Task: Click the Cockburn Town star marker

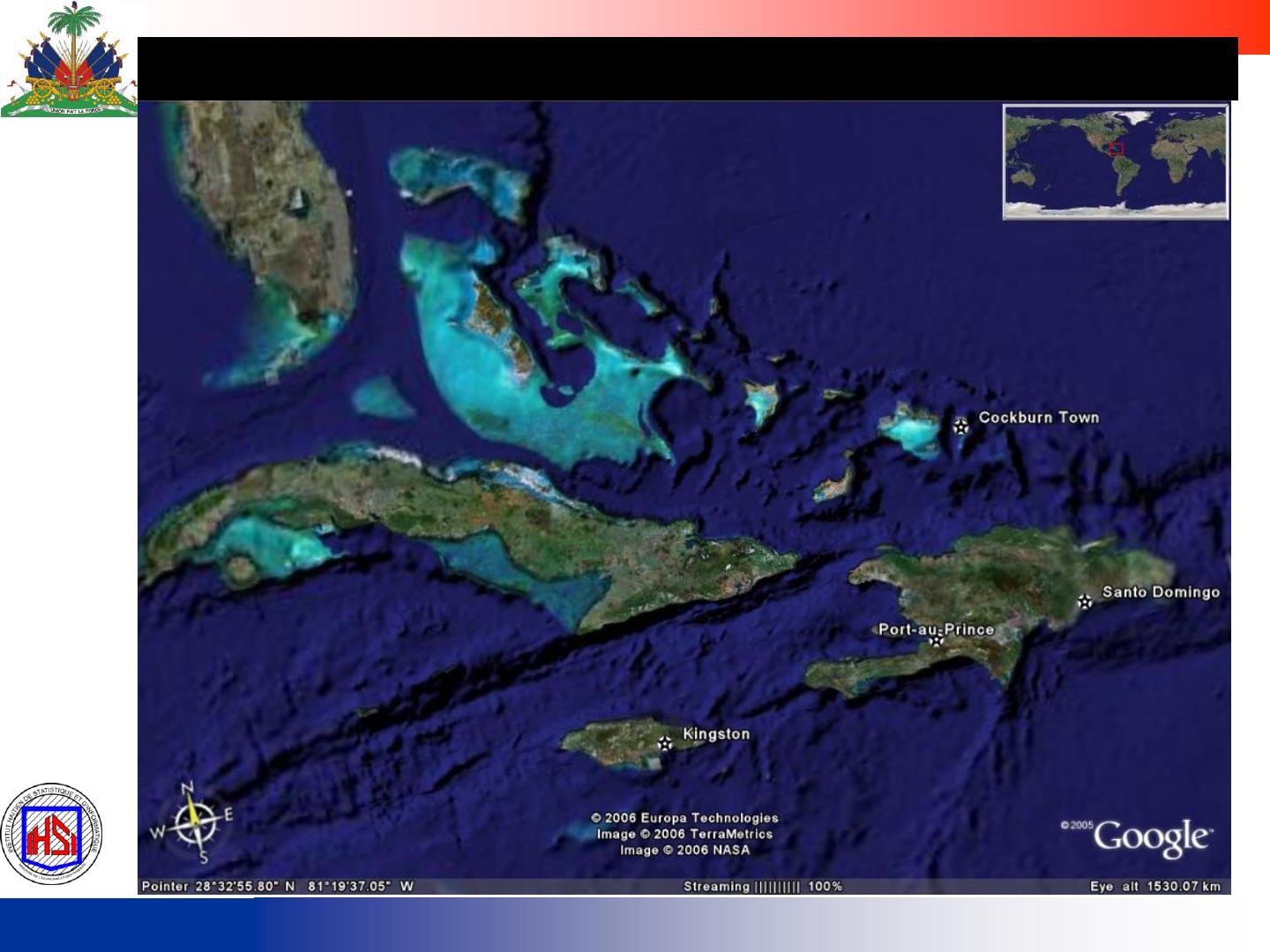Action: pos(960,427)
